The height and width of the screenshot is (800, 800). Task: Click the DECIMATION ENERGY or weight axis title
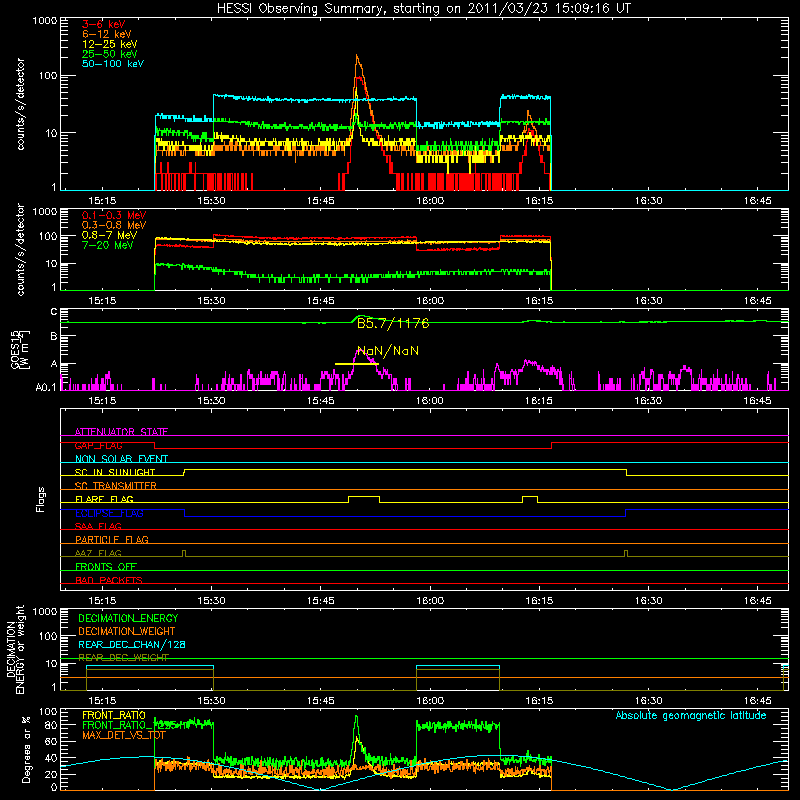tap(15, 649)
